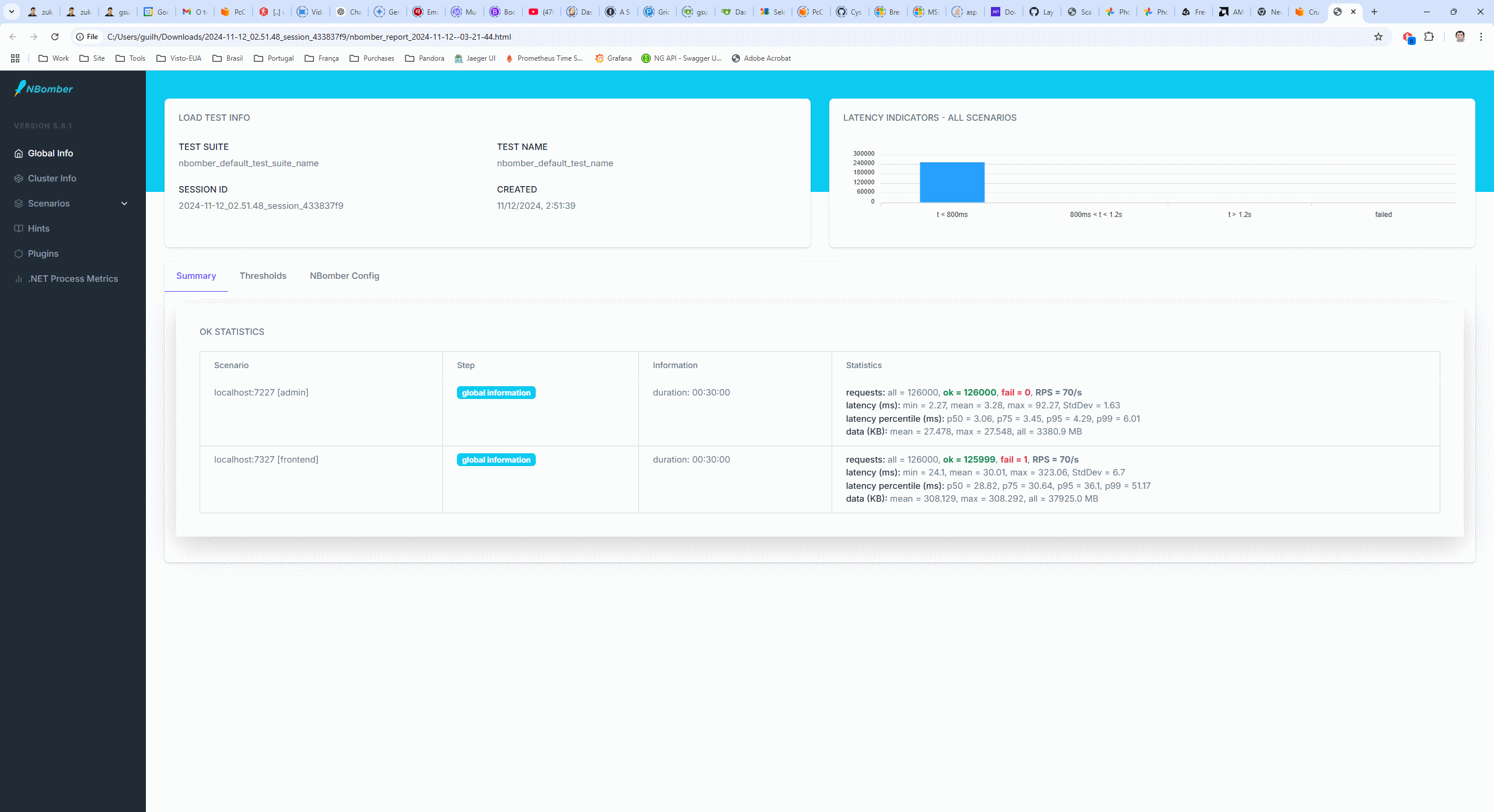
Task: Switch to the NBomber Config tab
Action: (x=344, y=276)
